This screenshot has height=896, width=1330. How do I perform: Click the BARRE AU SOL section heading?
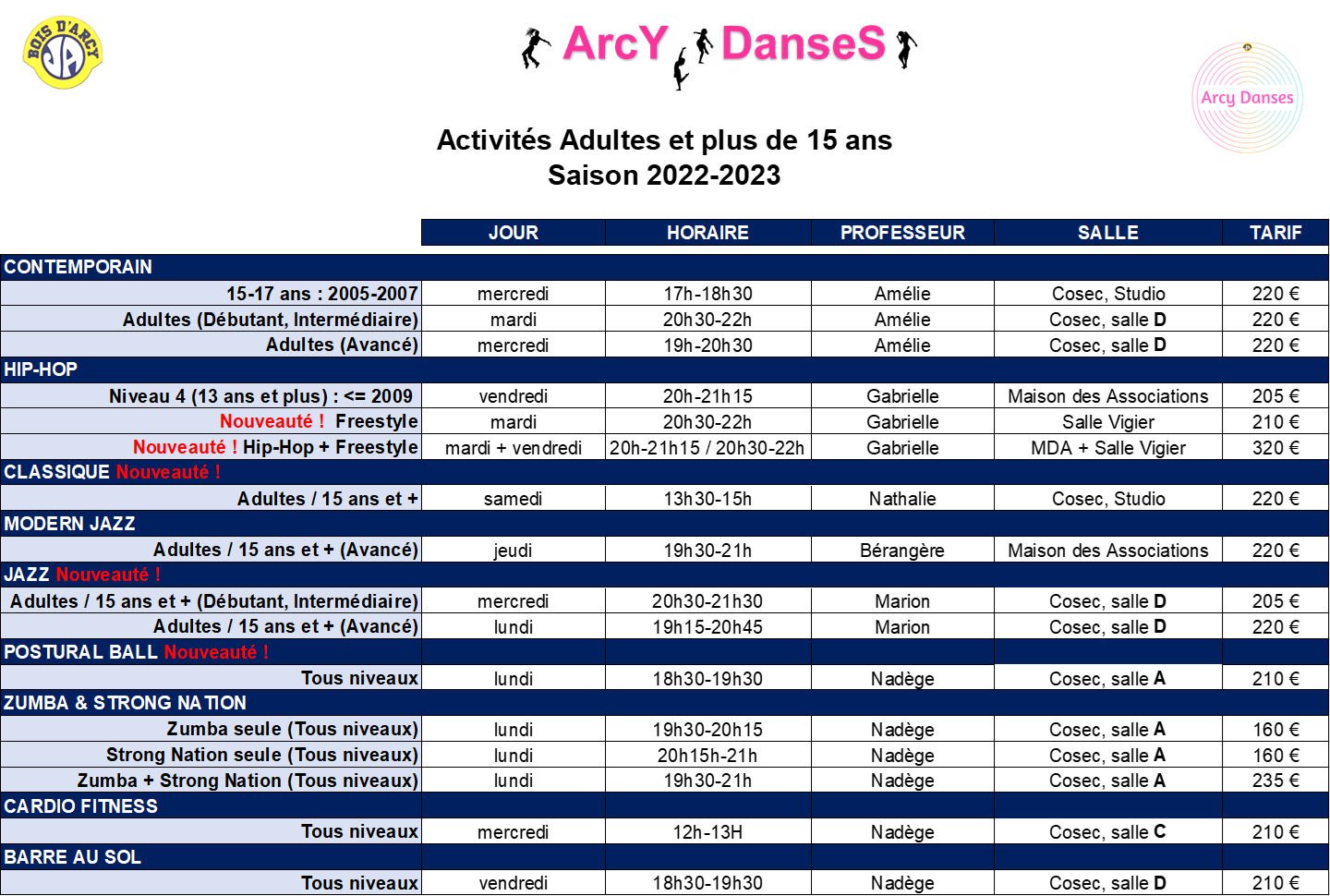pyautogui.click(x=73, y=857)
